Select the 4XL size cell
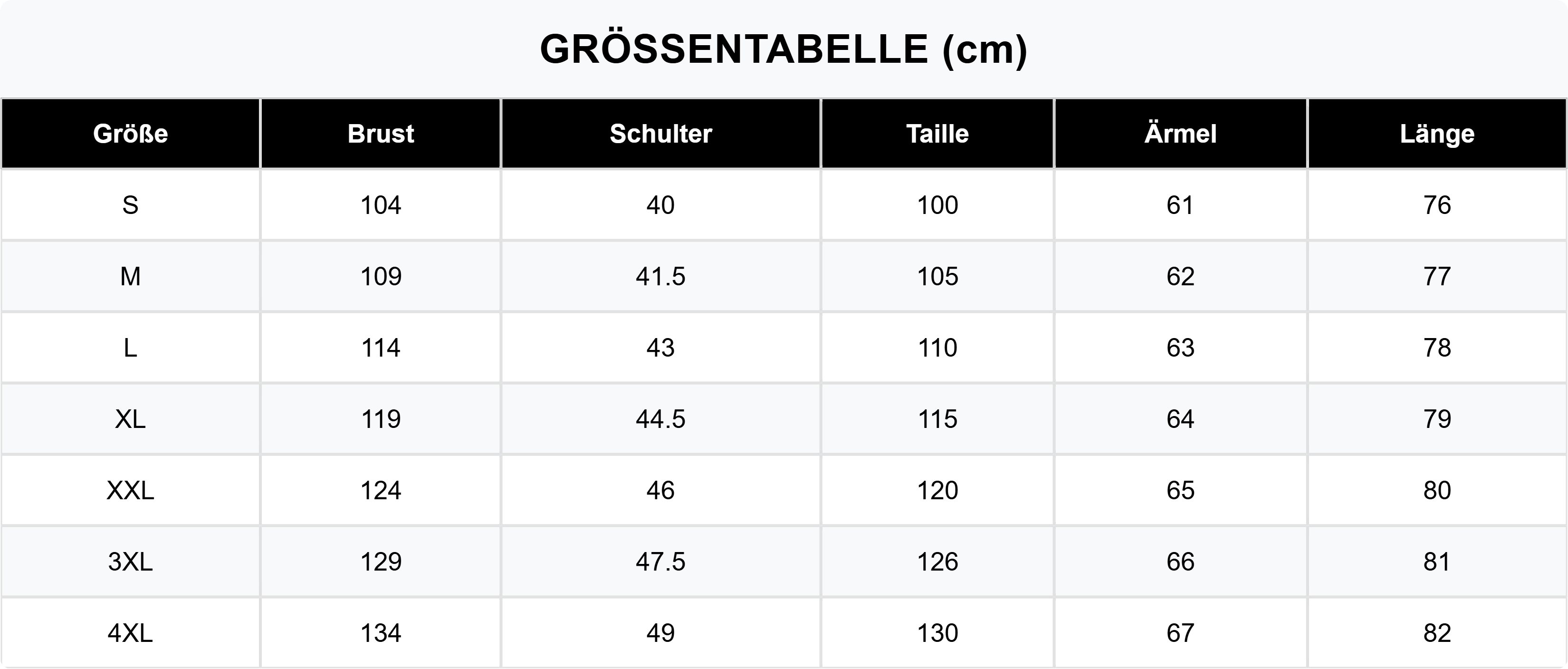 tap(130, 632)
